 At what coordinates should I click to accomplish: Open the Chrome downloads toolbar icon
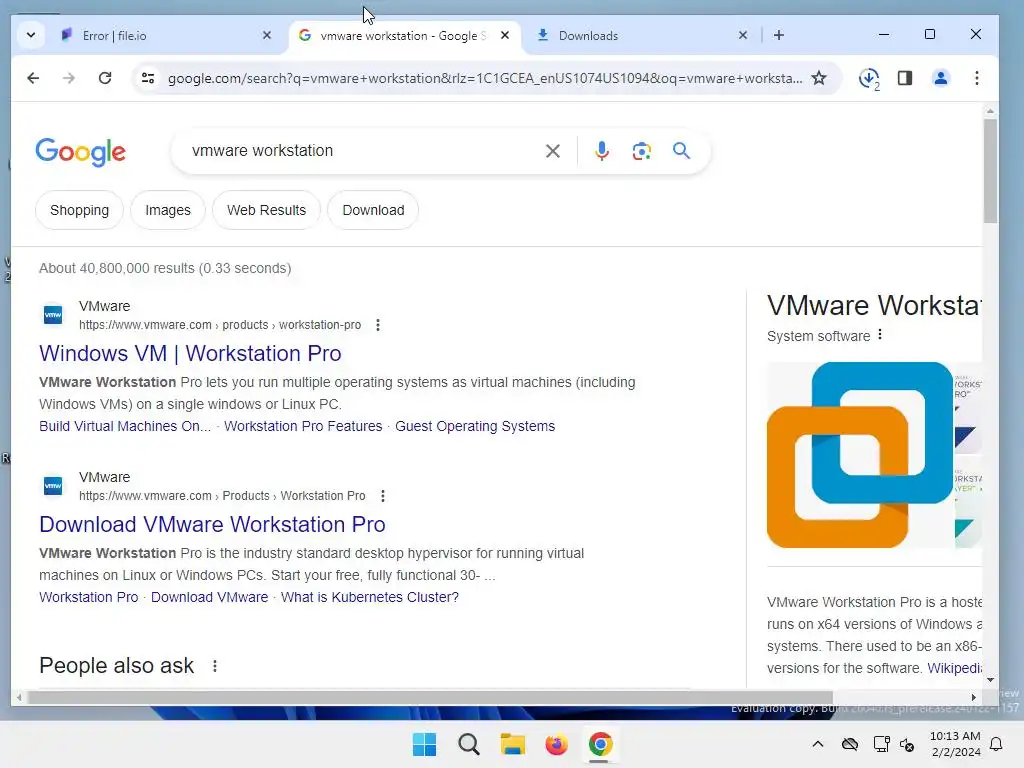(x=869, y=78)
